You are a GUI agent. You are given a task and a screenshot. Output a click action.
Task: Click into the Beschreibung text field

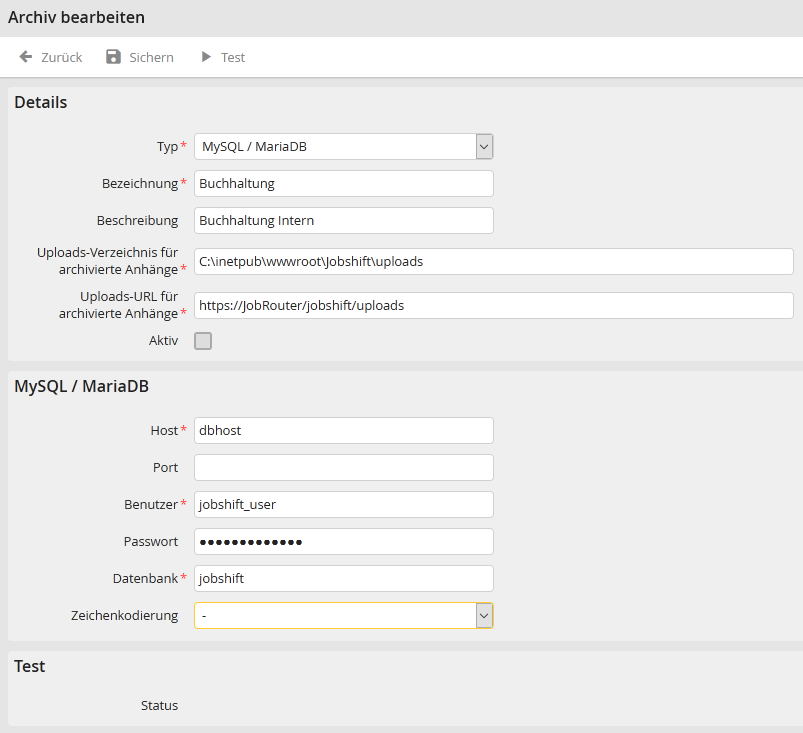click(x=343, y=220)
